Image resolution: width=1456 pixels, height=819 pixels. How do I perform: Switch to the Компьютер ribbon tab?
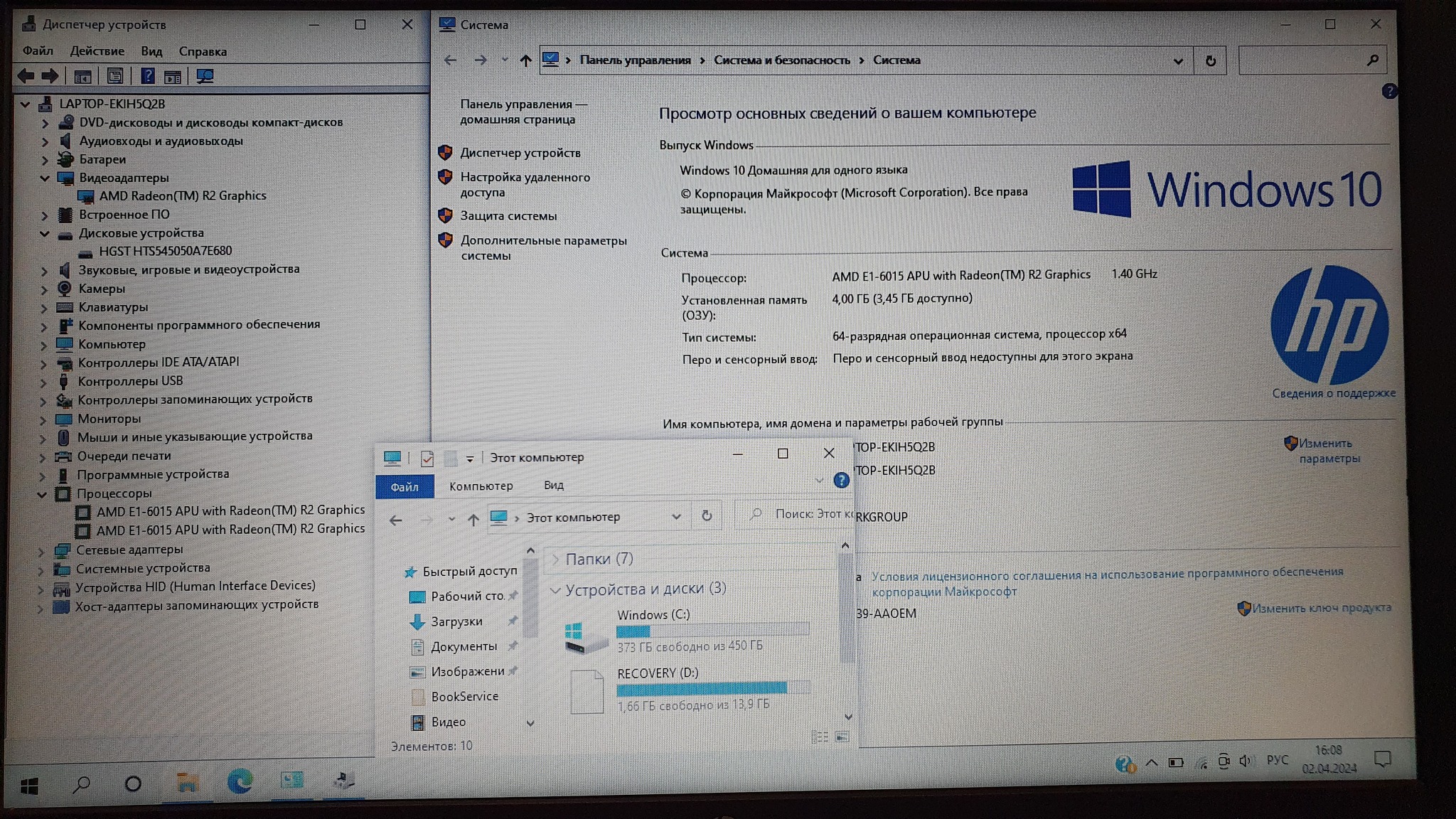click(x=481, y=486)
